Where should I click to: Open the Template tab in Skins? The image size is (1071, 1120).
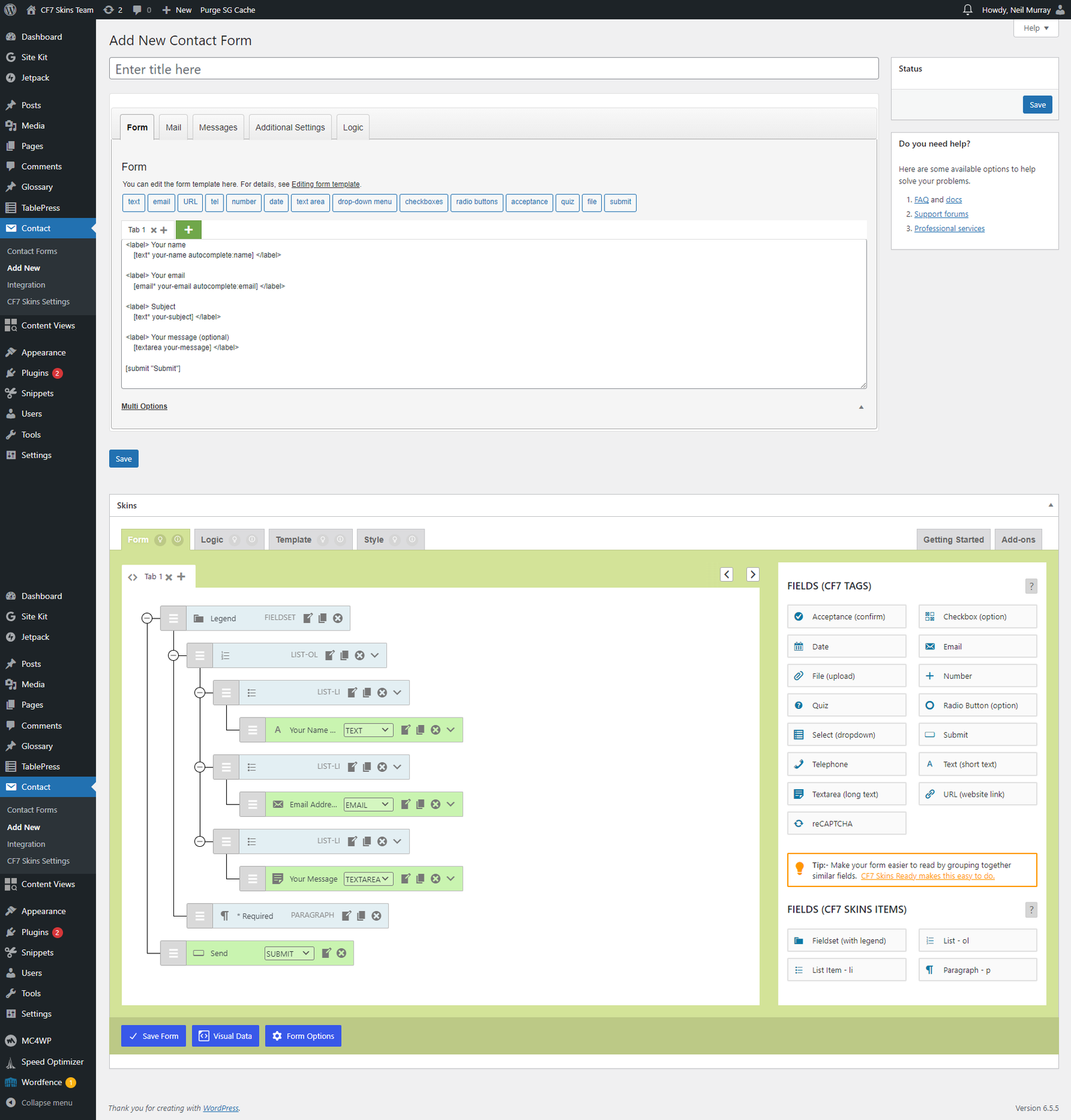(294, 540)
